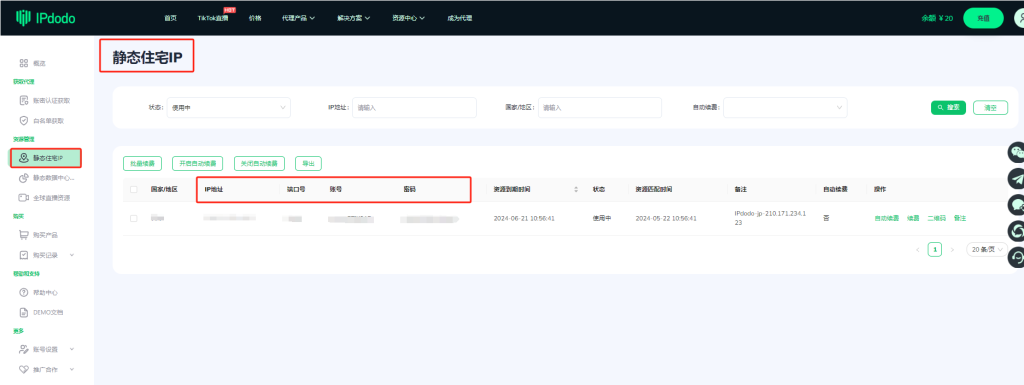Select page 1 in pagination
1024x385 pixels.
coord(935,249)
